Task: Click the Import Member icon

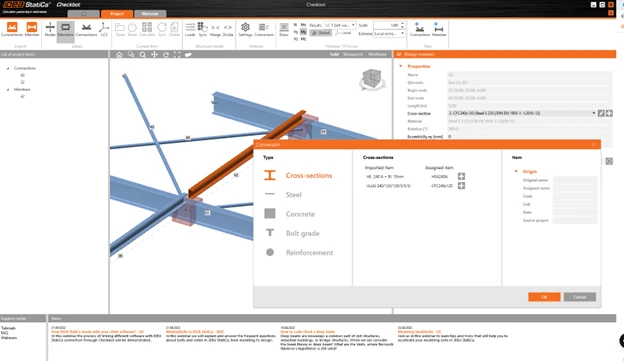Action: click(32, 29)
